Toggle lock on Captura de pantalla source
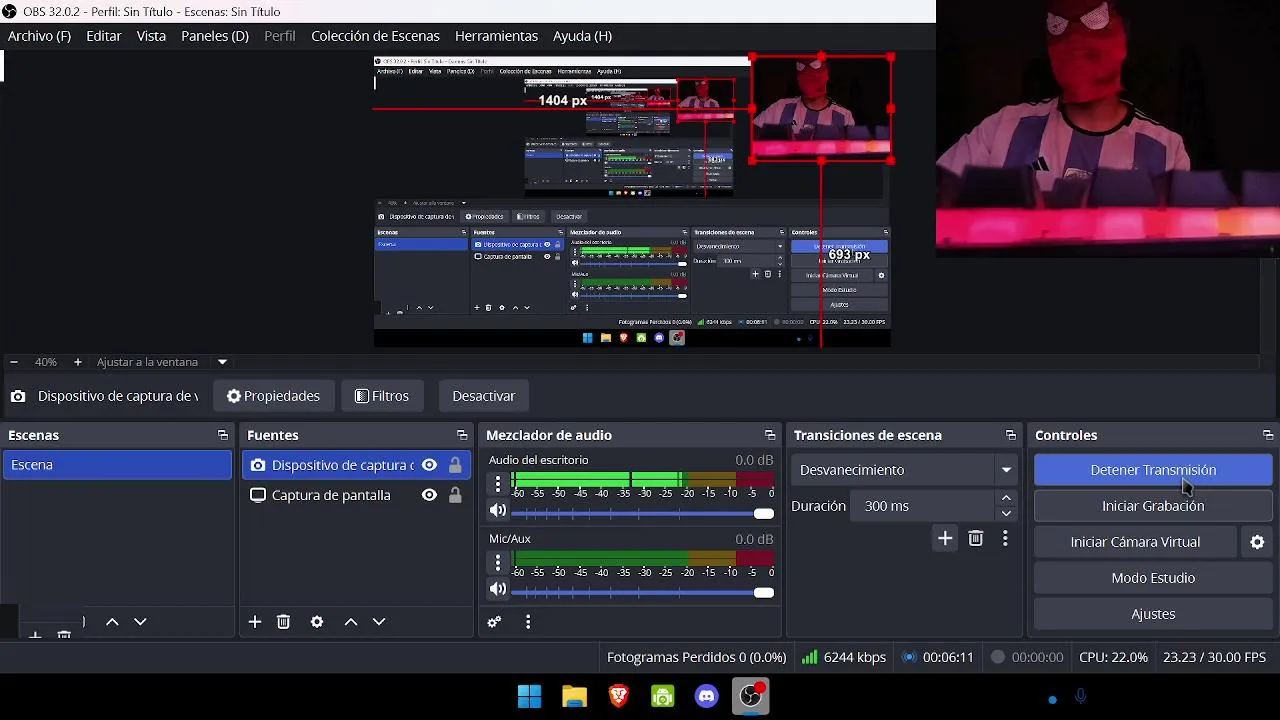 [x=455, y=495]
